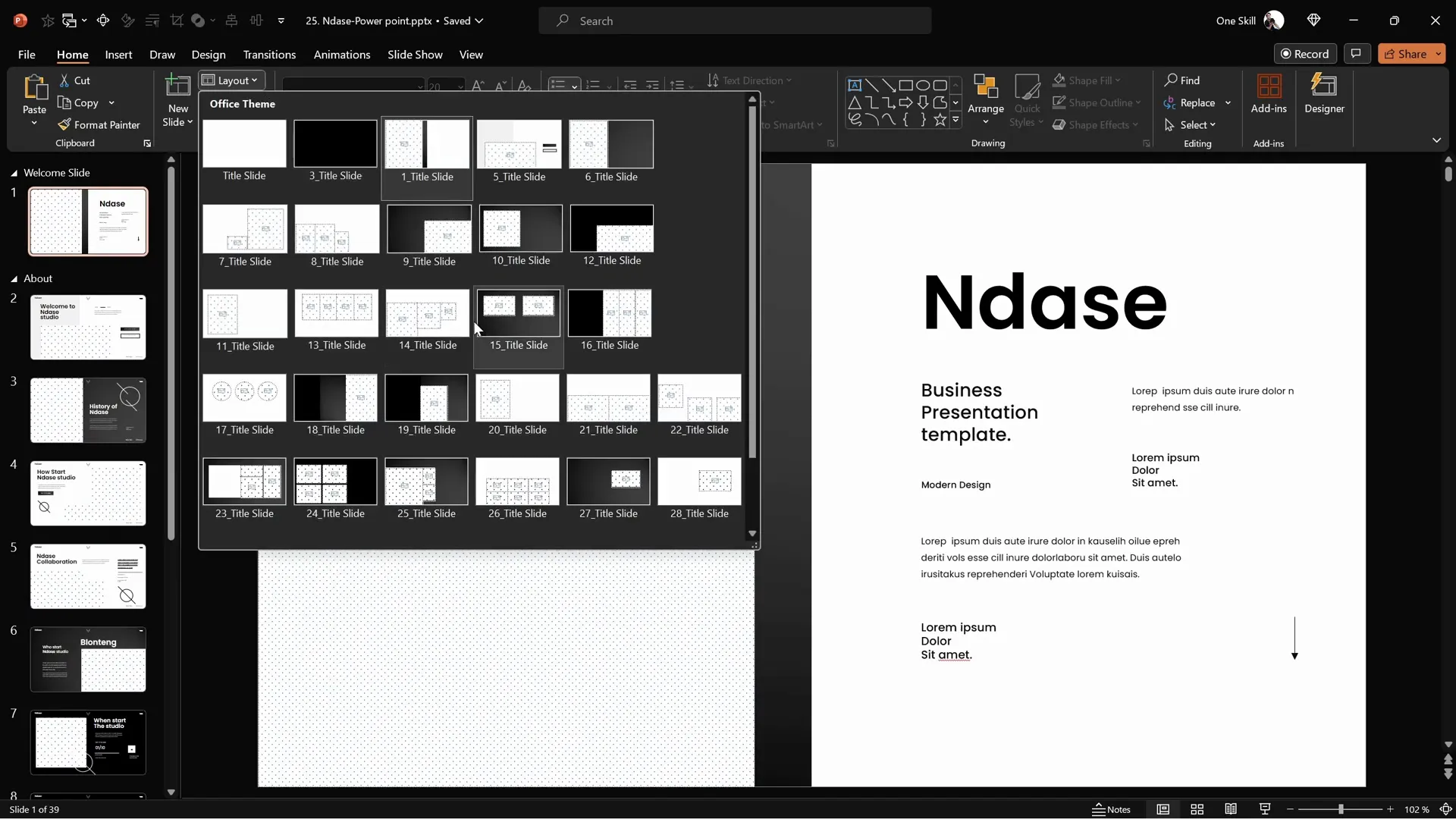The width and height of the screenshot is (1456, 819).
Task: Choose the 12_Title Slide layout
Action: click(x=612, y=236)
